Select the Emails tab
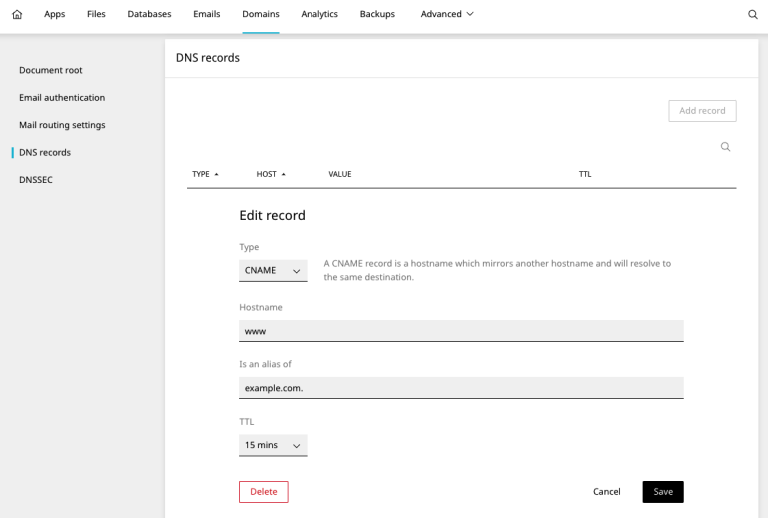The image size is (768, 518). click(207, 14)
